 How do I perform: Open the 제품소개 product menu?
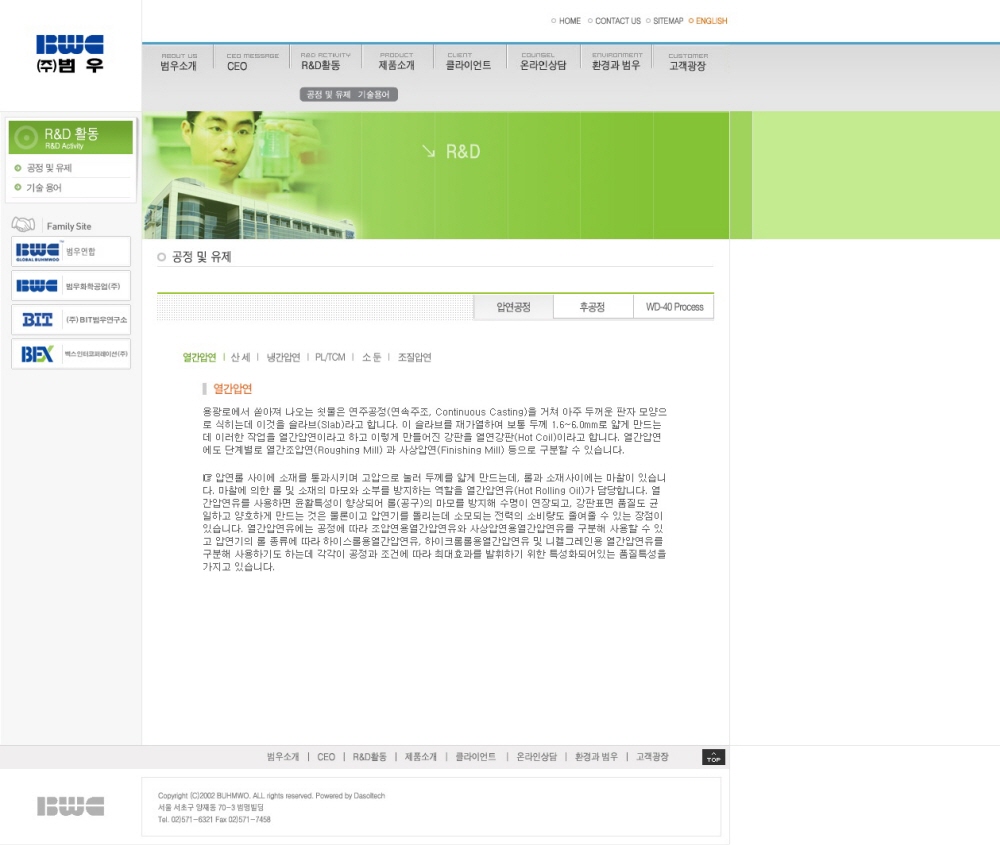[x=396, y=62]
